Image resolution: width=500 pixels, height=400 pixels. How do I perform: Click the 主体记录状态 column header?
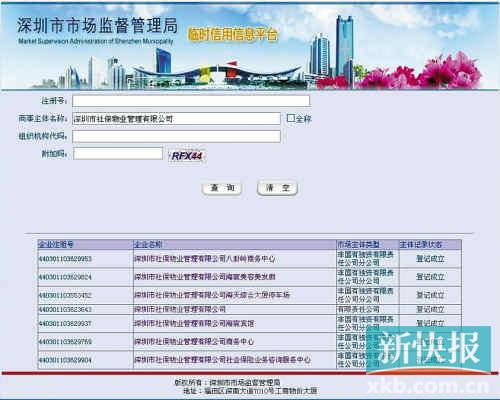(421, 244)
